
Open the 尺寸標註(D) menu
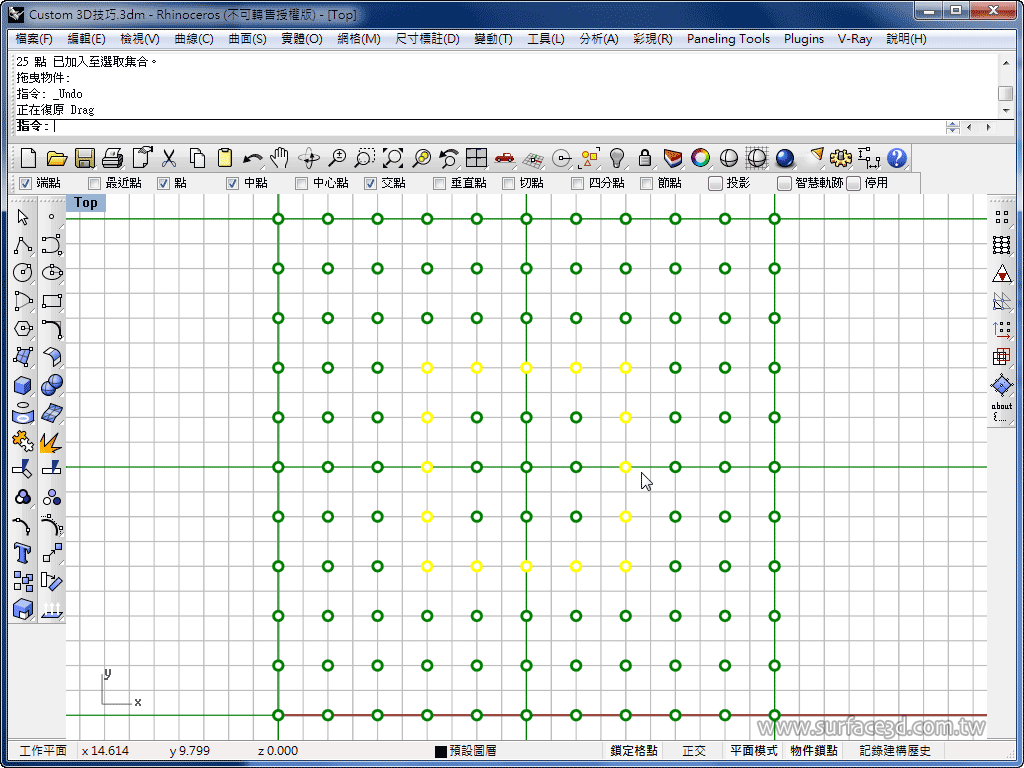pos(427,39)
